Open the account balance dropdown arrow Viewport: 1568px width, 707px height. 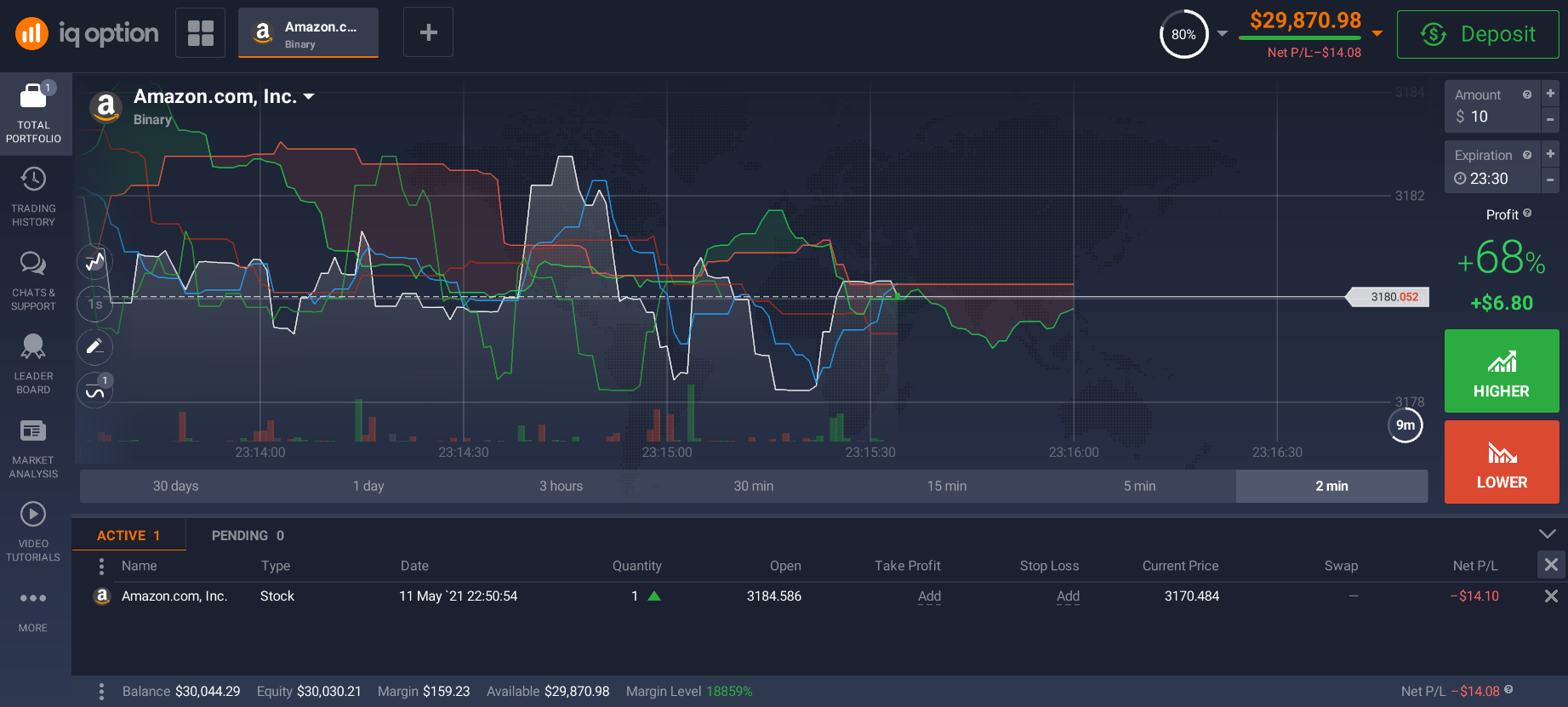coord(1377,34)
